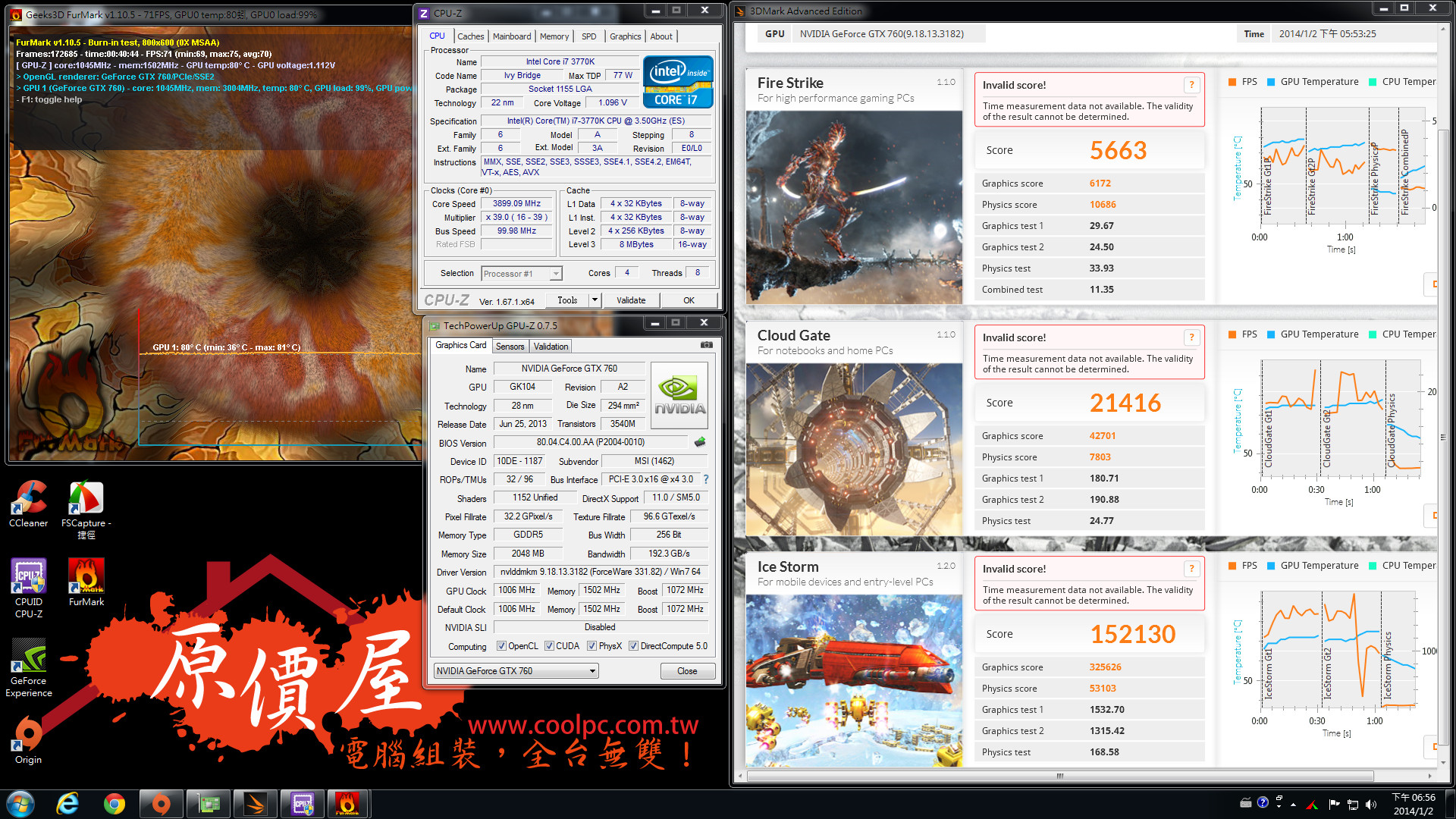
Task: Open GeForce Experience desktop icon
Action: pyautogui.click(x=29, y=667)
